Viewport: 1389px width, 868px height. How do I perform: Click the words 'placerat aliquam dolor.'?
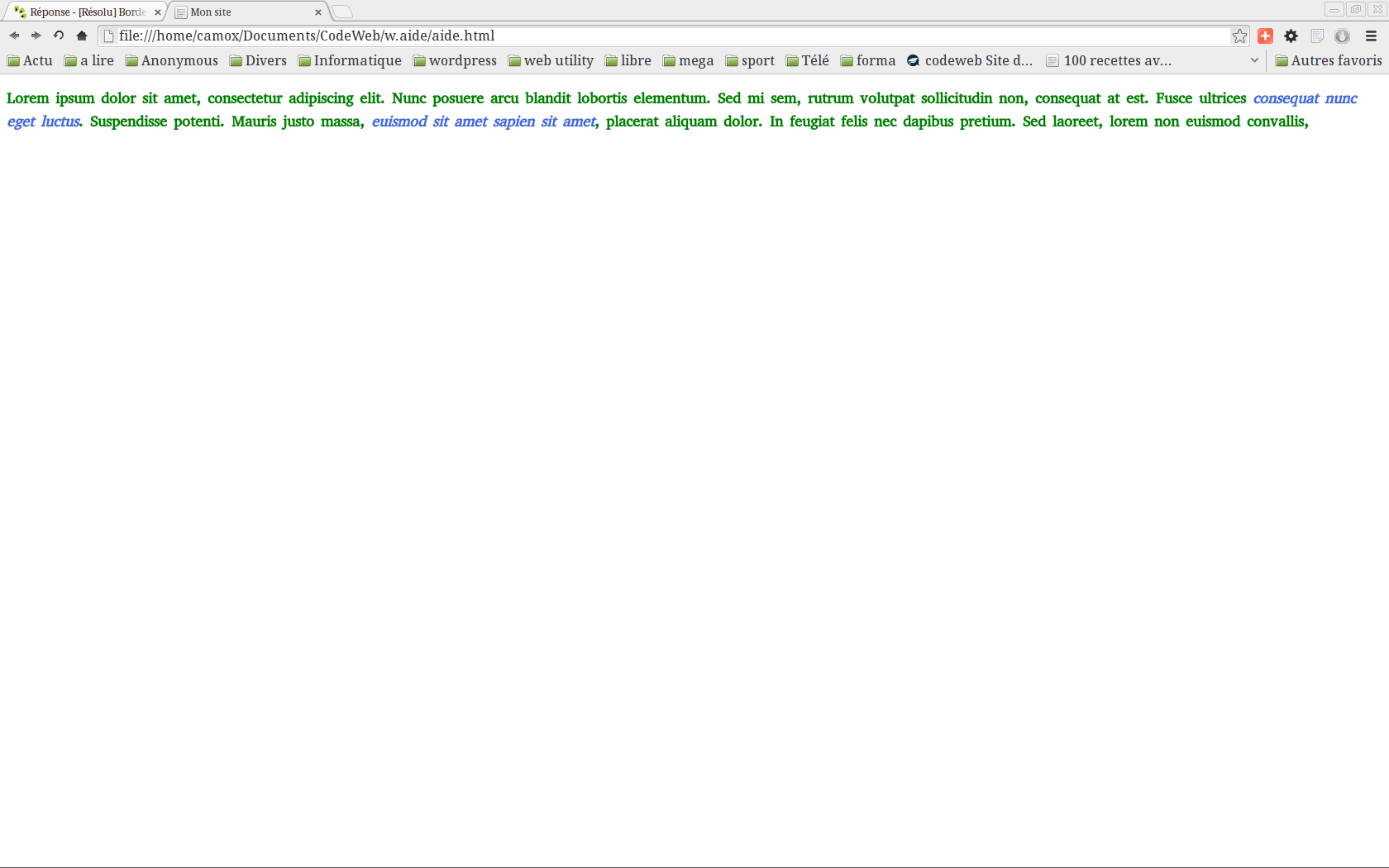click(684, 122)
